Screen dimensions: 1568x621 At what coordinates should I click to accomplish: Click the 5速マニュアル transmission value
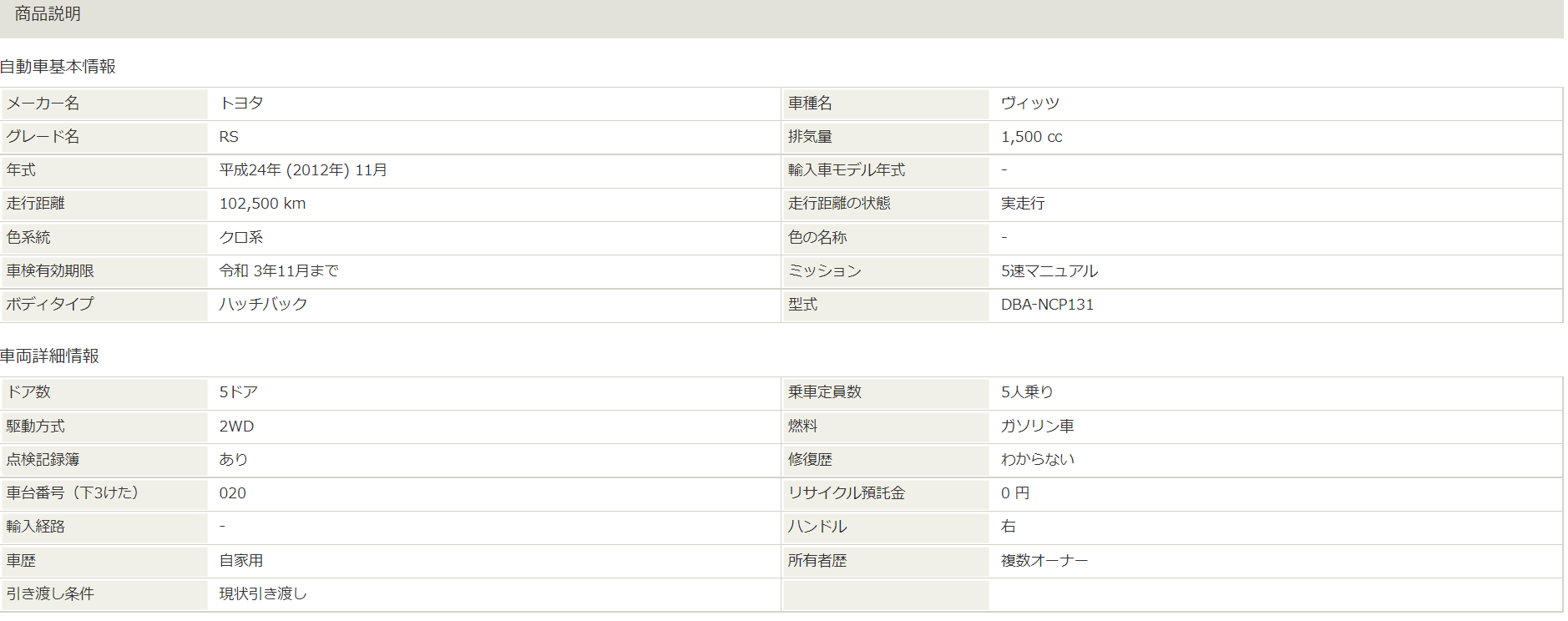click(x=1050, y=271)
